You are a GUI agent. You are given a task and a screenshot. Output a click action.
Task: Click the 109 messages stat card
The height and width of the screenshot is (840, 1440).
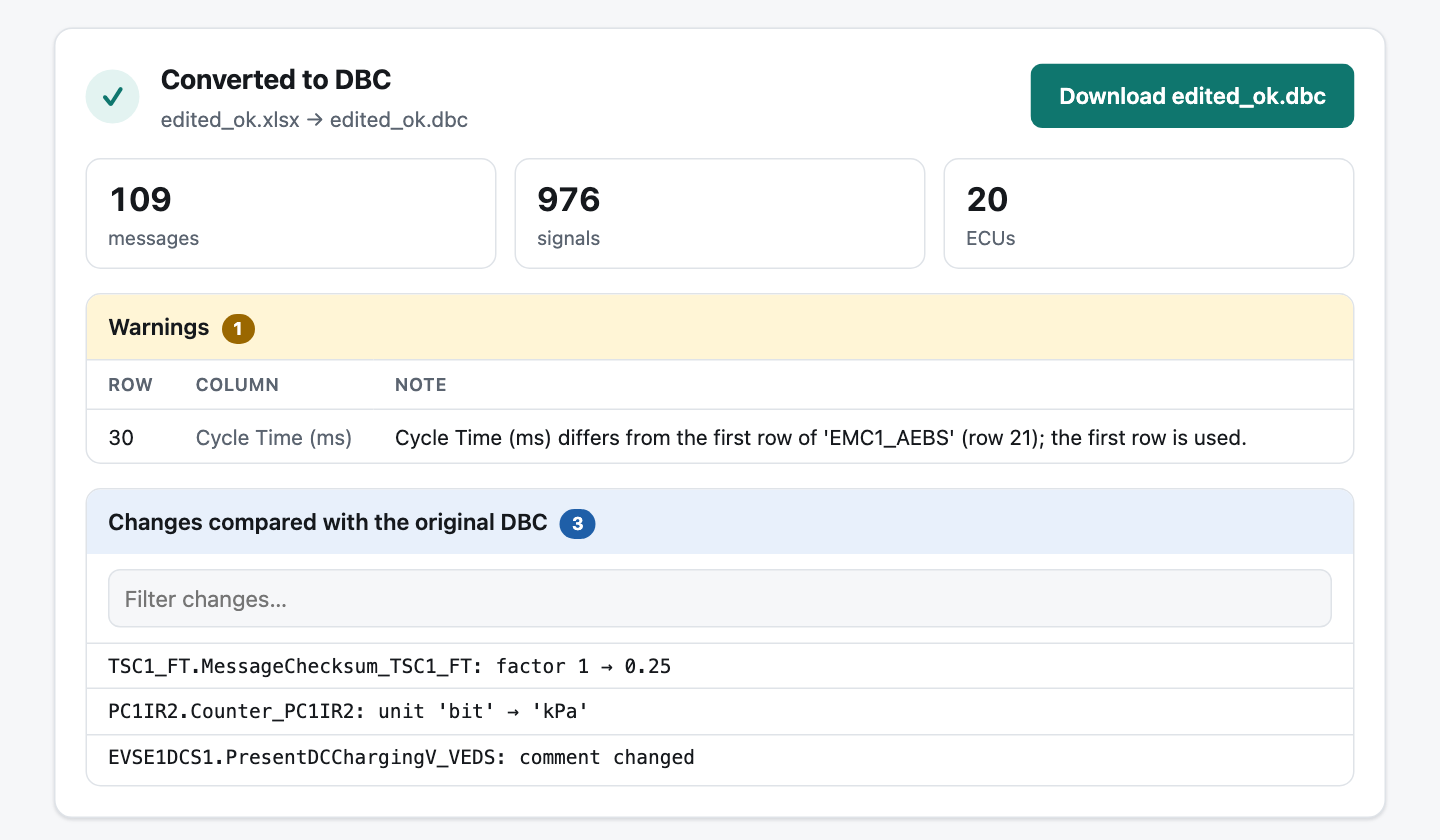click(x=291, y=213)
